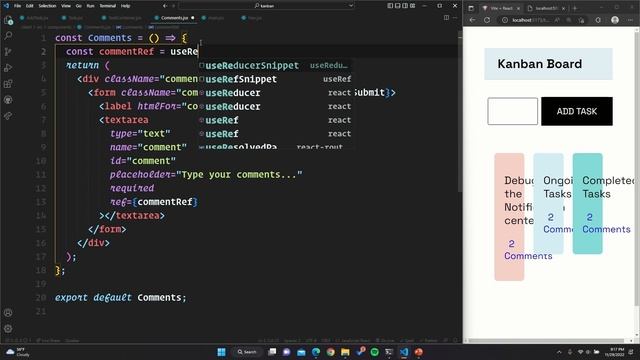Open the Explorer view in the activity bar
Viewport: 640px width, 360px height.
click(8, 20)
